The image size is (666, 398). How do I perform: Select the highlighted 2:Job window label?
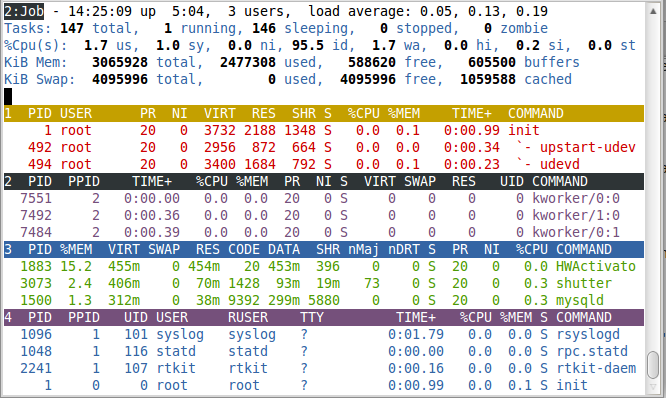(24, 11)
